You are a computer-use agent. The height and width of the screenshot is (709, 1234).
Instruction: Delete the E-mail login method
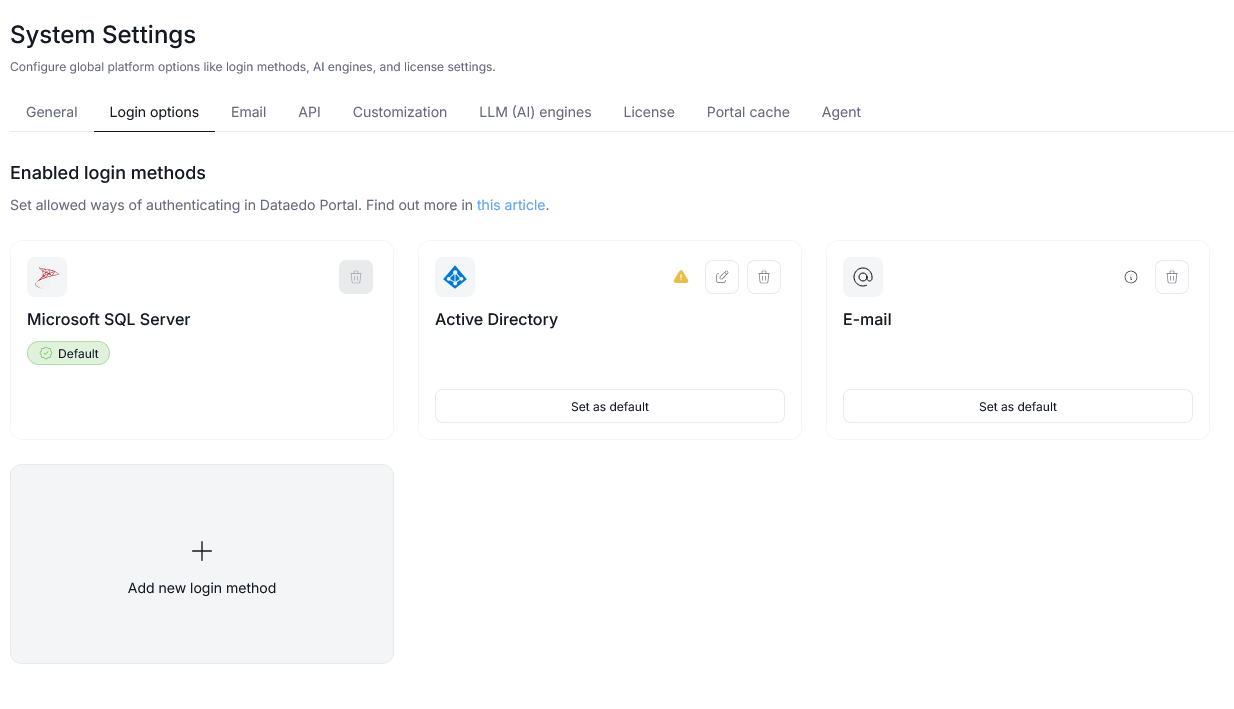[x=1172, y=277]
